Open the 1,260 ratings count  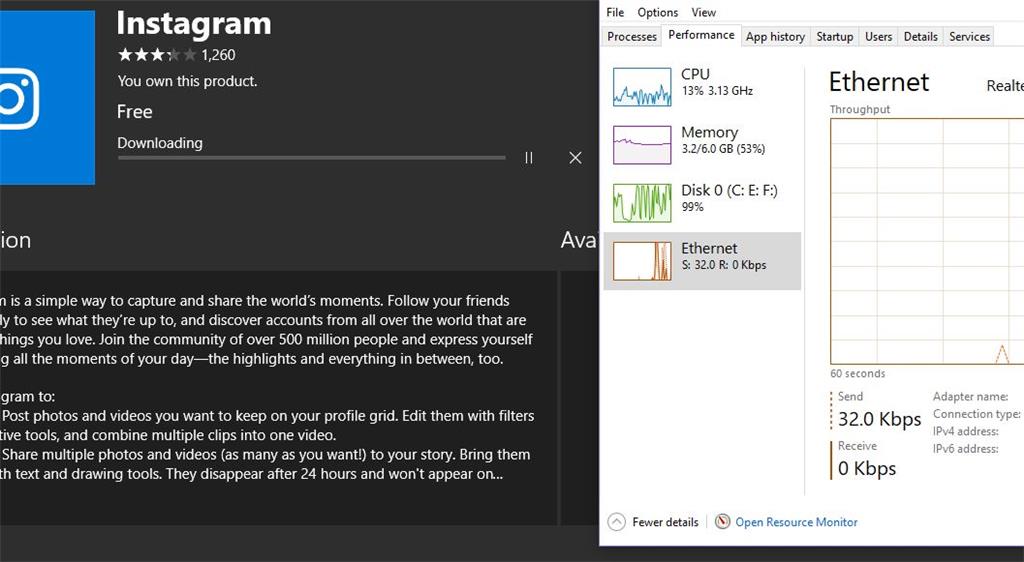click(x=218, y=55)
